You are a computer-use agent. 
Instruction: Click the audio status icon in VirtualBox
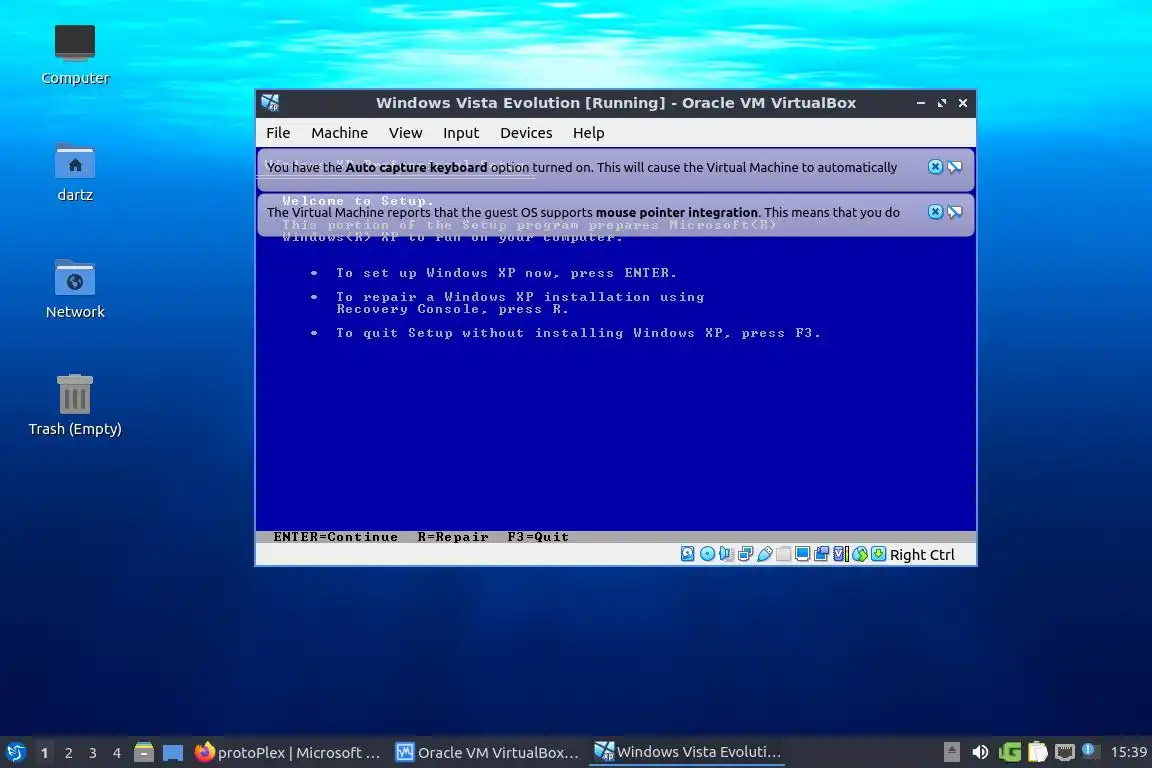[727, 554]
